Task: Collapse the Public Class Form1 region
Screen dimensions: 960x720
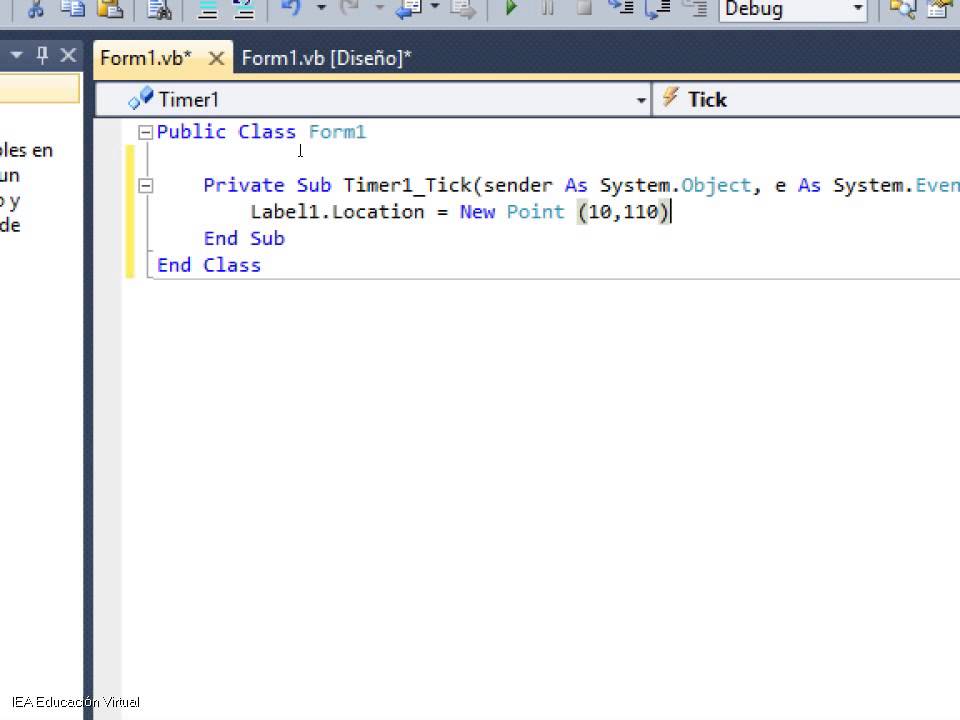Action: 145,132
